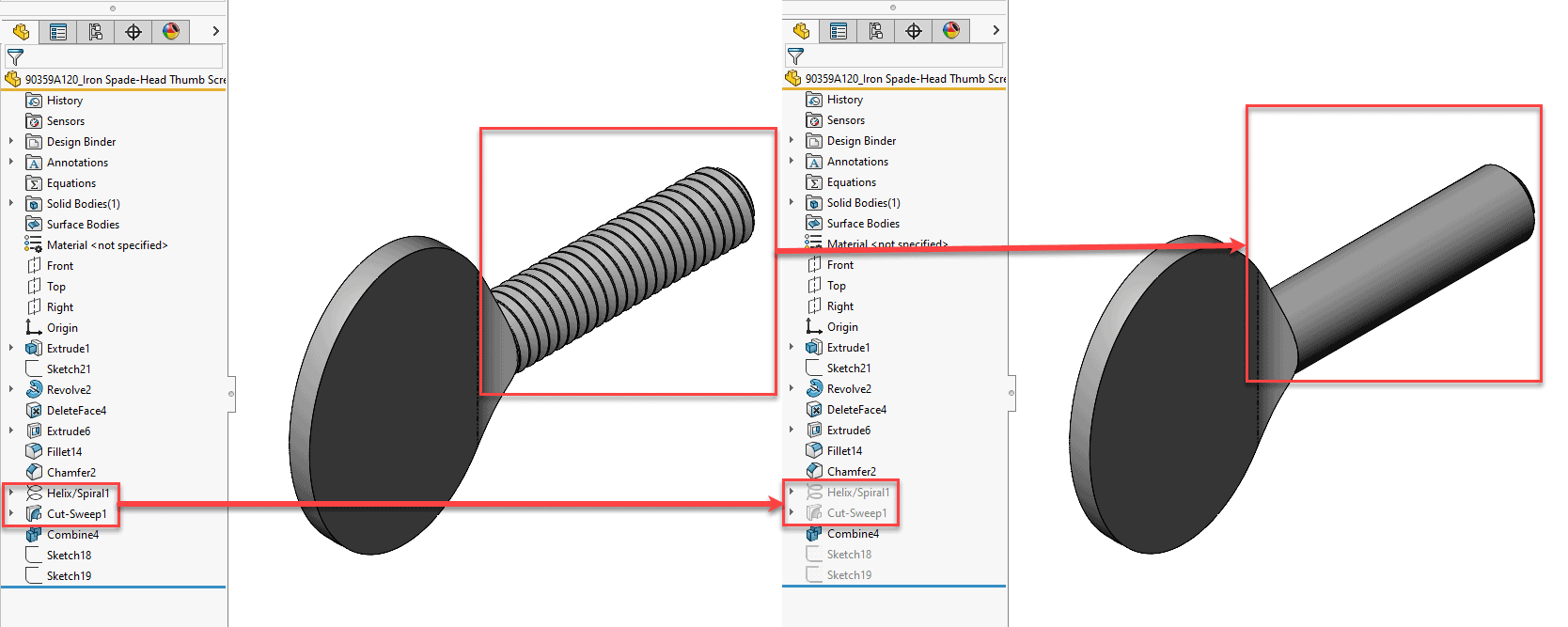Click the Combine4 feature icon in left tree
Screen dimensions: 1568x627
[x=34, y=535]
